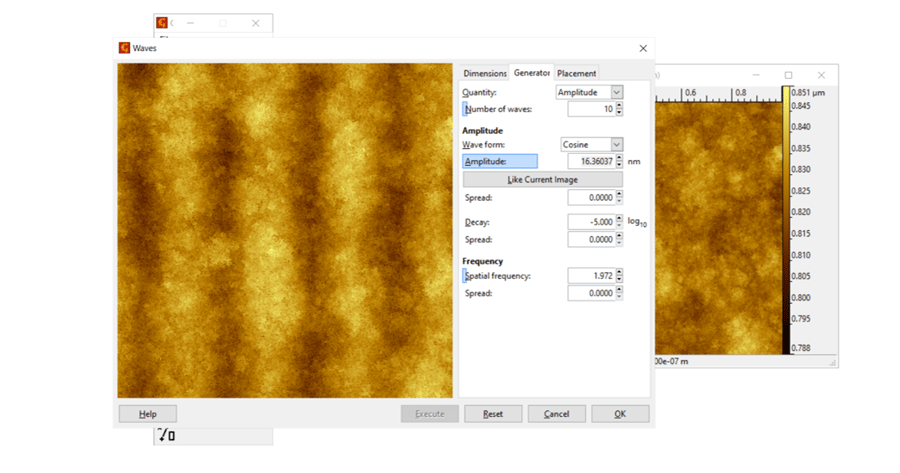Viewport: 900px width, 473px height.
Task: Minimize the Gwyddion toolbox window
Action: (190, 23)
